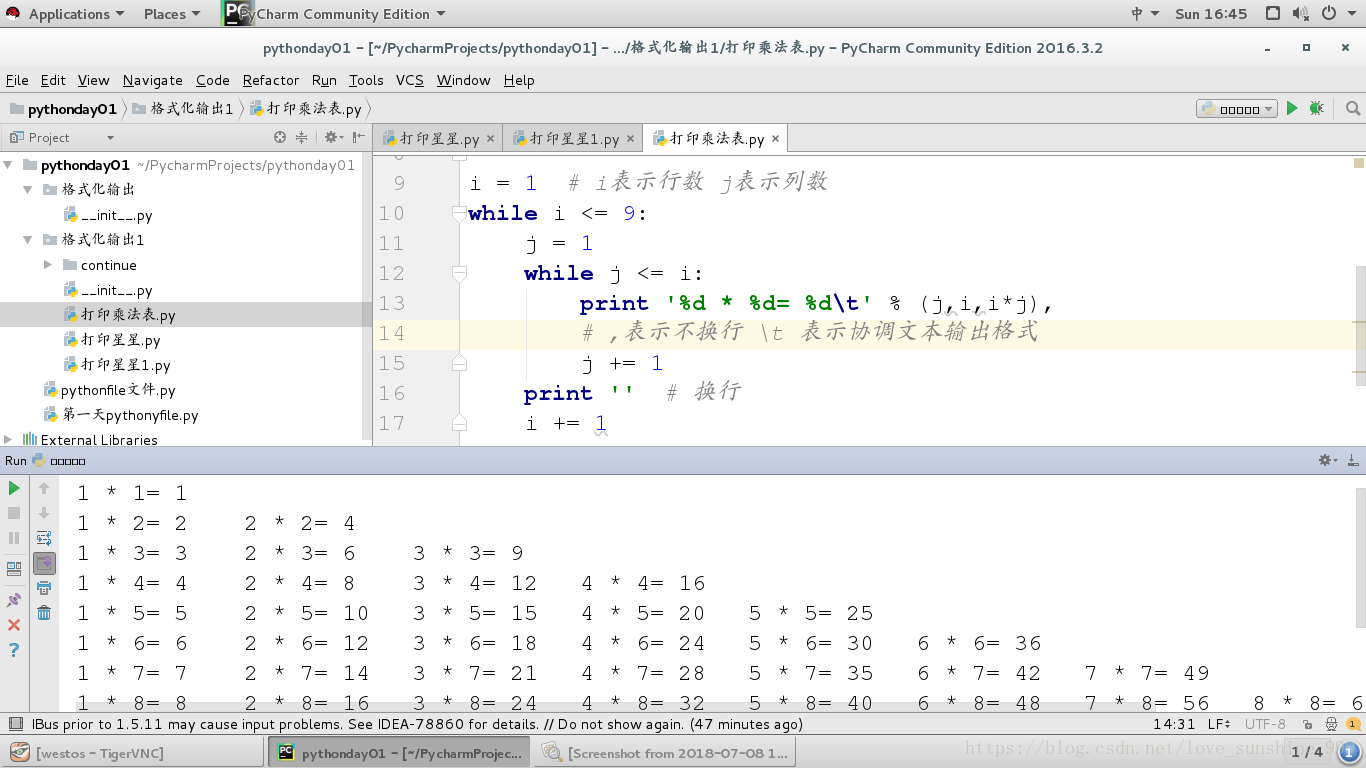This screenshot has height=768, width=1366.
Task: Click pythonday01 breadcrumb
Action: point(63,109)
